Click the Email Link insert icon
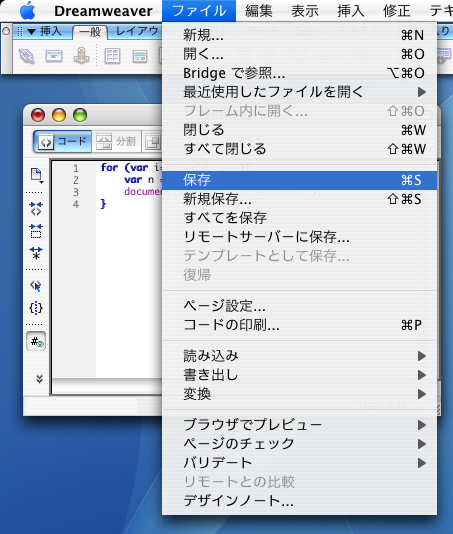The width and height of the screenshot is (453, 534). (x=54, y=56)
